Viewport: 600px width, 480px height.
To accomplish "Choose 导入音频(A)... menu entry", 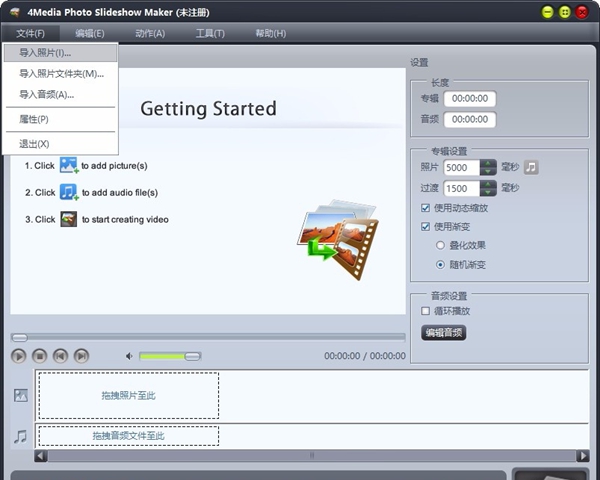I will (60, 94).
